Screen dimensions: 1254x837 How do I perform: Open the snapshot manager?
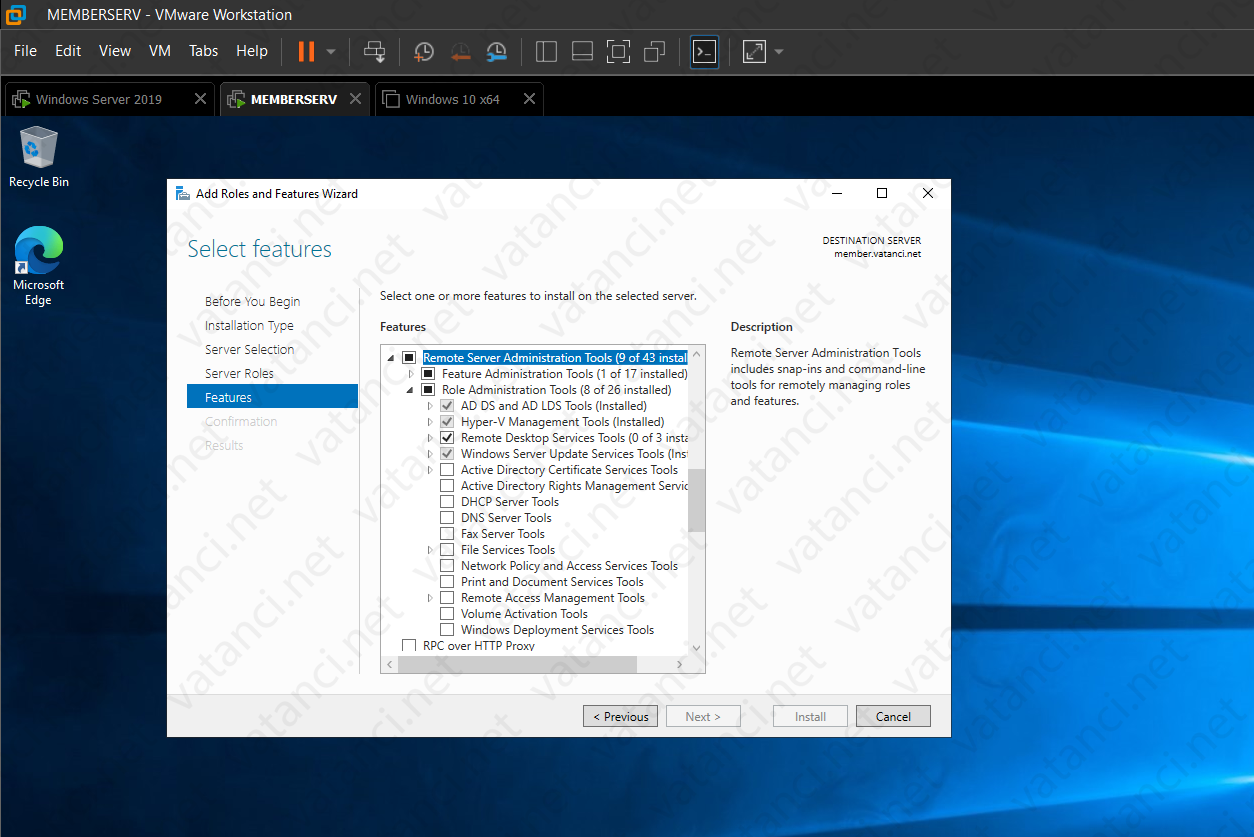coord(496,51)
